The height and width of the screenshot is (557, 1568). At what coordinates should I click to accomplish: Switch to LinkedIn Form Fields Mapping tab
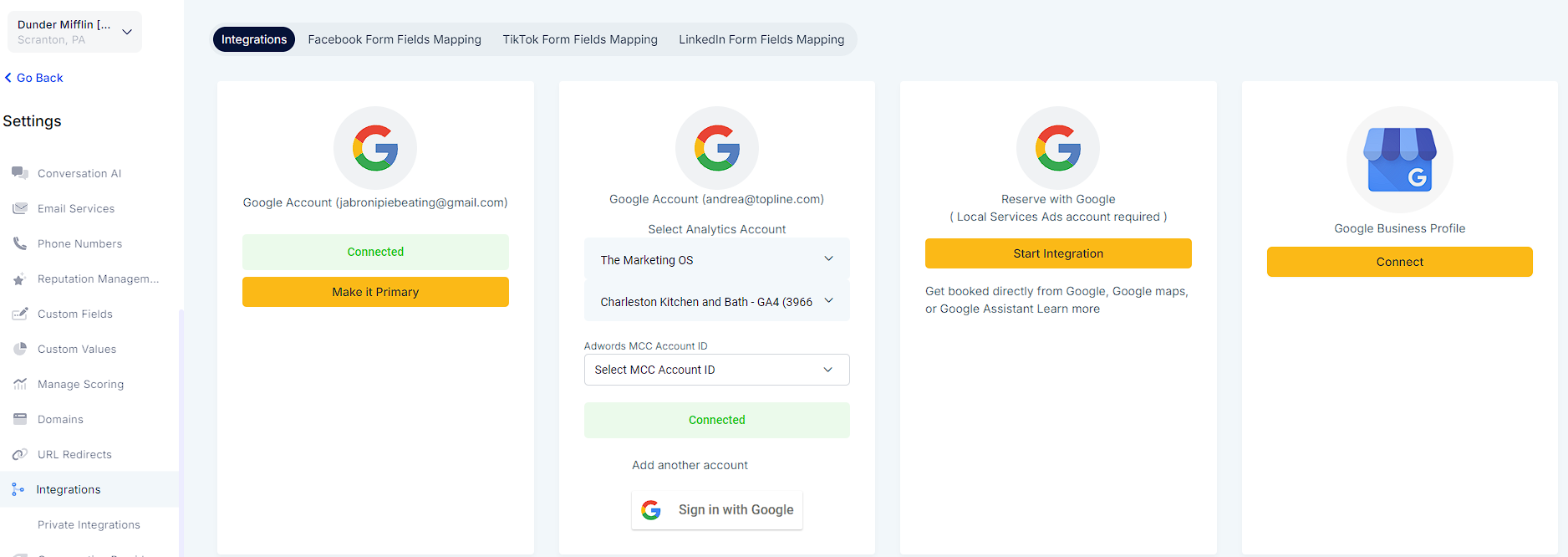761,39
